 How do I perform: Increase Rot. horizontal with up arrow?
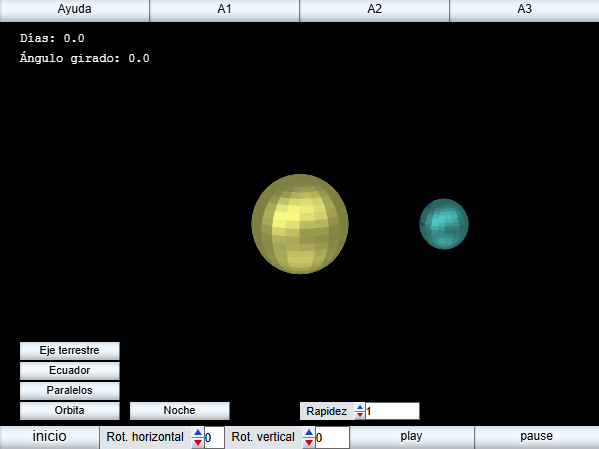(x=198, y=432)
